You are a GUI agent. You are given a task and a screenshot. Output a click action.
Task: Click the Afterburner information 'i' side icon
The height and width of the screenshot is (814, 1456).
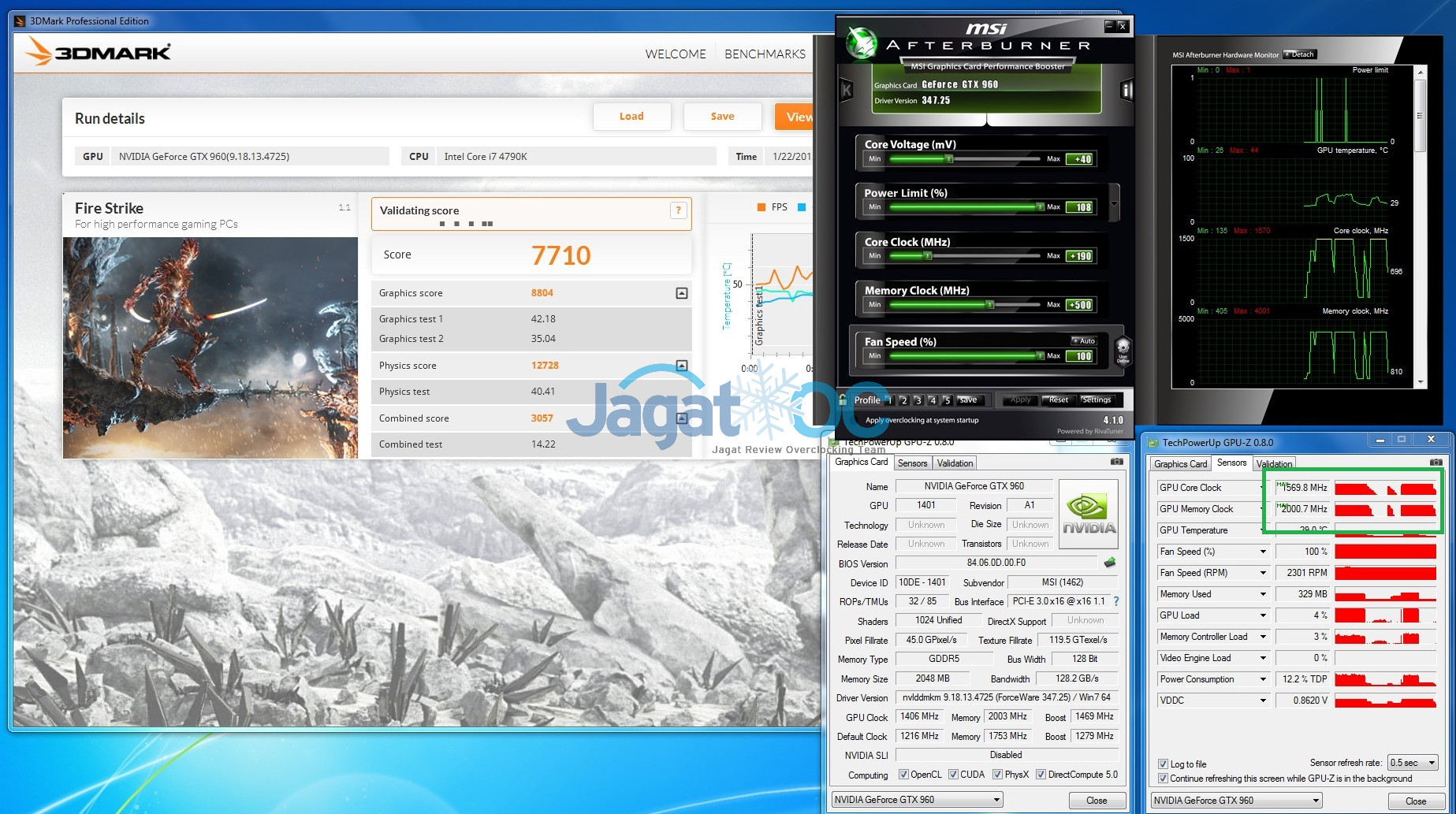point(1126,91)
